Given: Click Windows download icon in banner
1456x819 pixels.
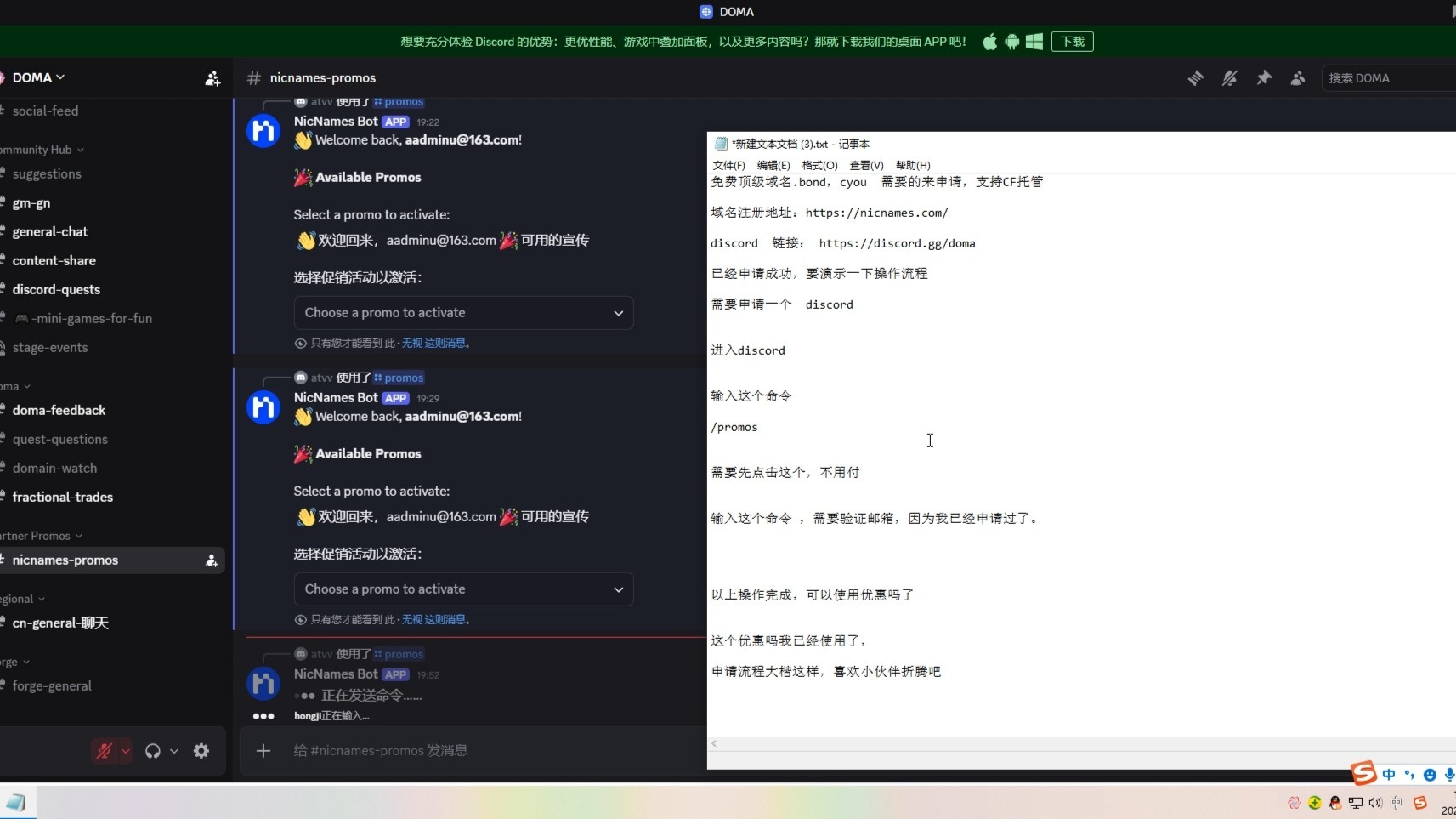Looking at the screenshot, I should tap(1034, 42).
